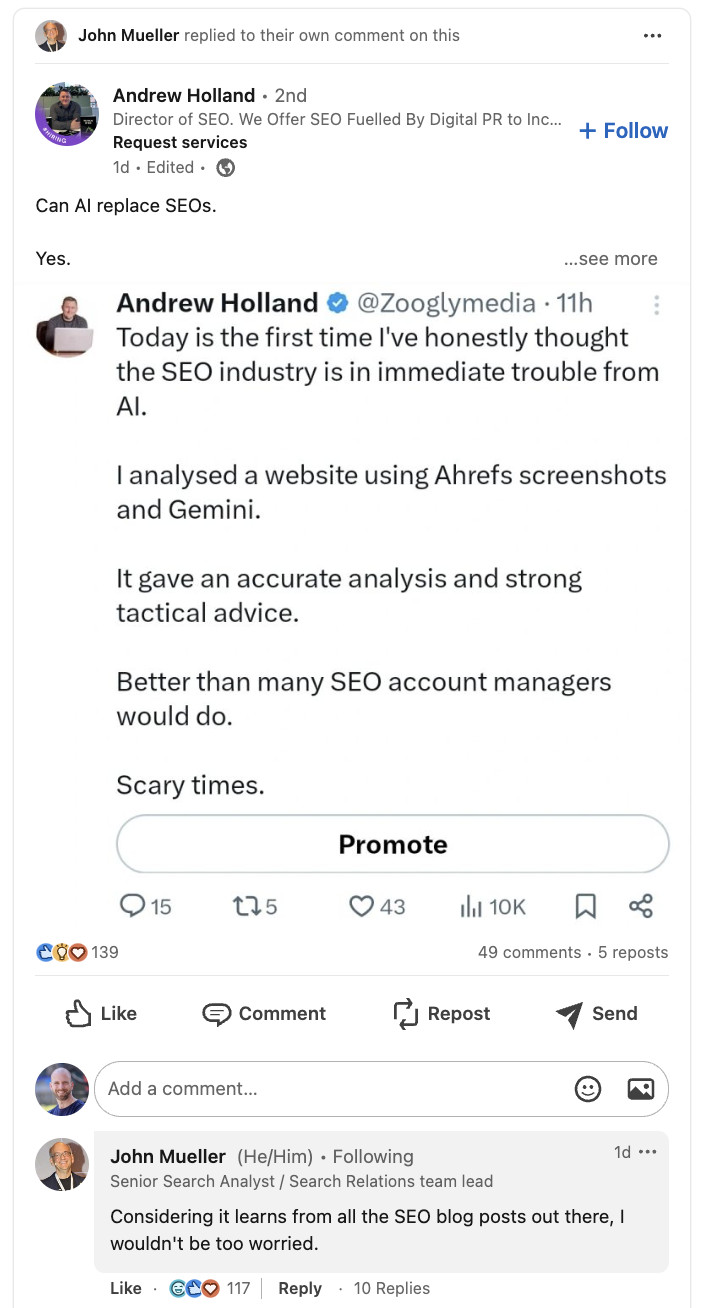Click Repost to reshare the post
702x1308 pixels.
[440, 1013]
